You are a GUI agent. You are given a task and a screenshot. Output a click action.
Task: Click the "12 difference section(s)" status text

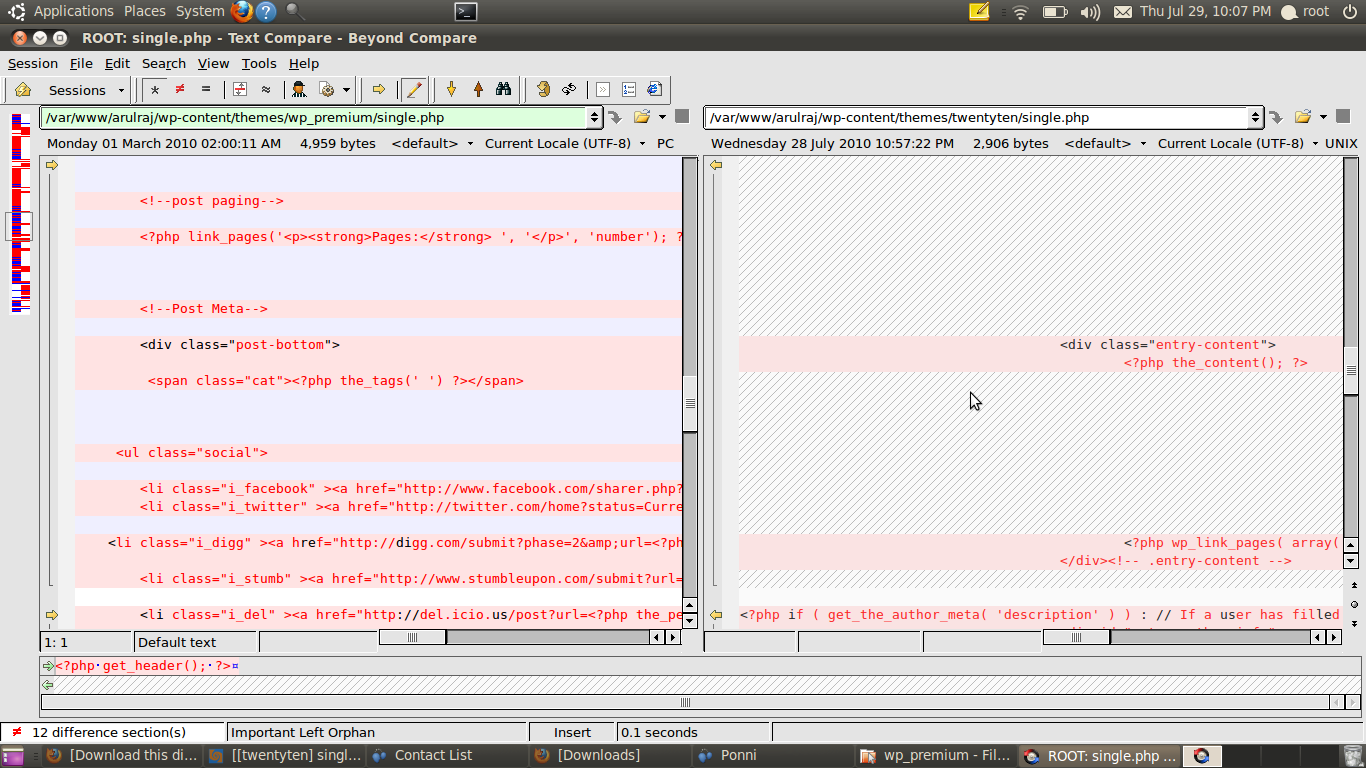108,732
